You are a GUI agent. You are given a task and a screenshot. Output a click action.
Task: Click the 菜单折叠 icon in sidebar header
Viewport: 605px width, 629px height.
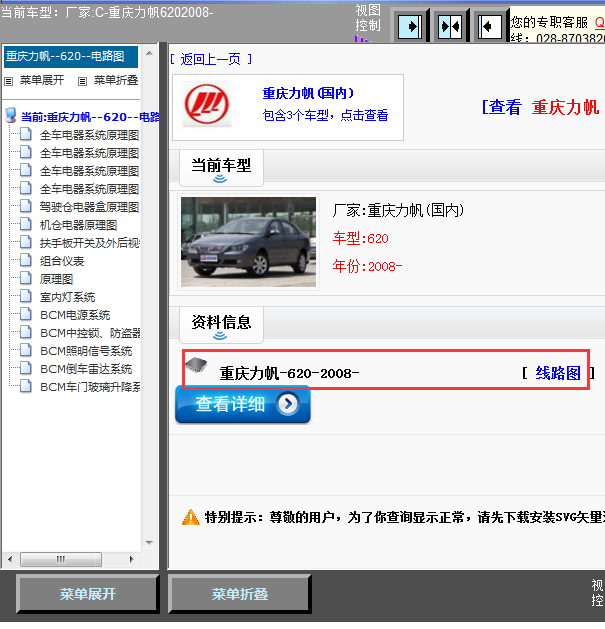point(82,81)
